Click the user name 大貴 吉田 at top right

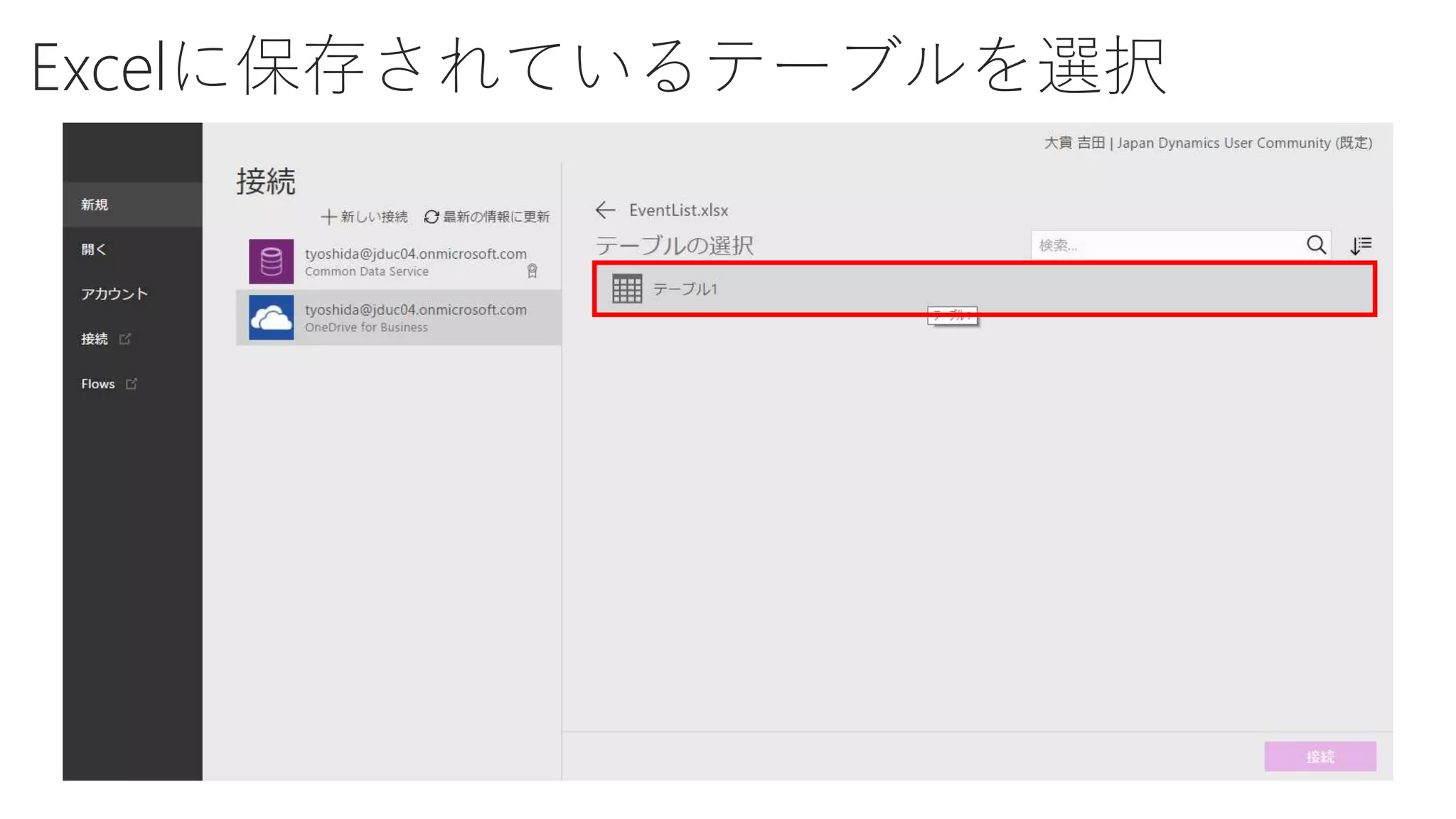tap(1074, 143)
